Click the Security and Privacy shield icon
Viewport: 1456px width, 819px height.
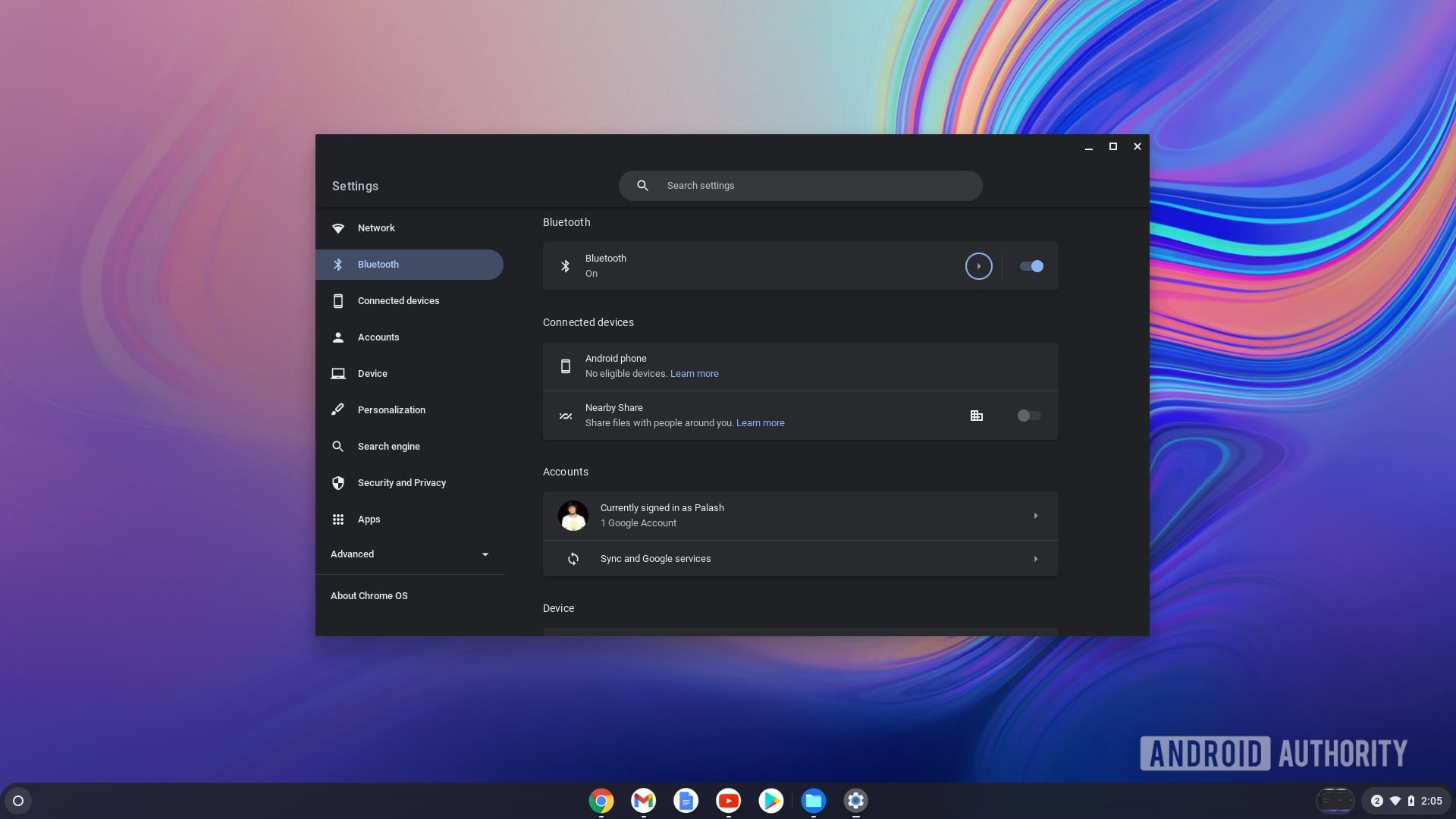[338, 483]
